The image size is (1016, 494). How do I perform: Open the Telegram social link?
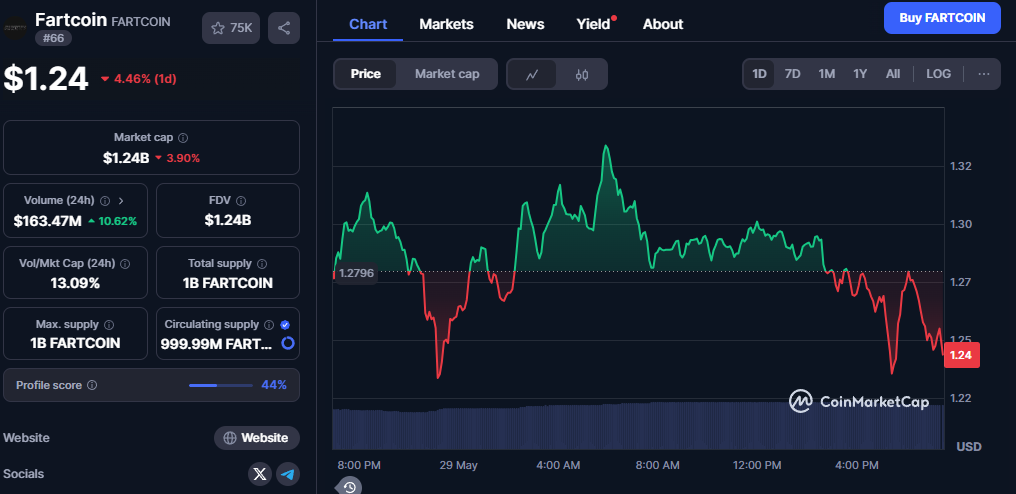[x=288, y=474]
